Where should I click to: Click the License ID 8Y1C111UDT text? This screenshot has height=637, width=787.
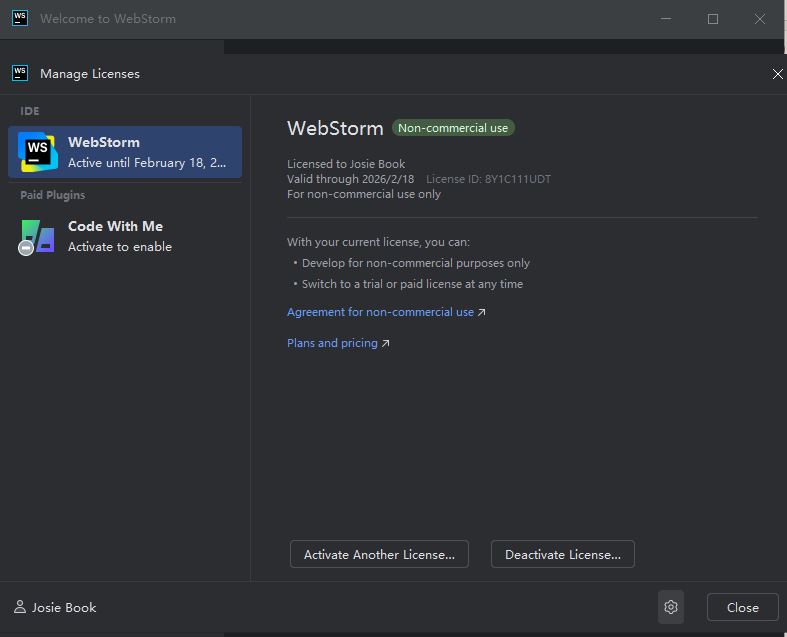tap(488, 179)
